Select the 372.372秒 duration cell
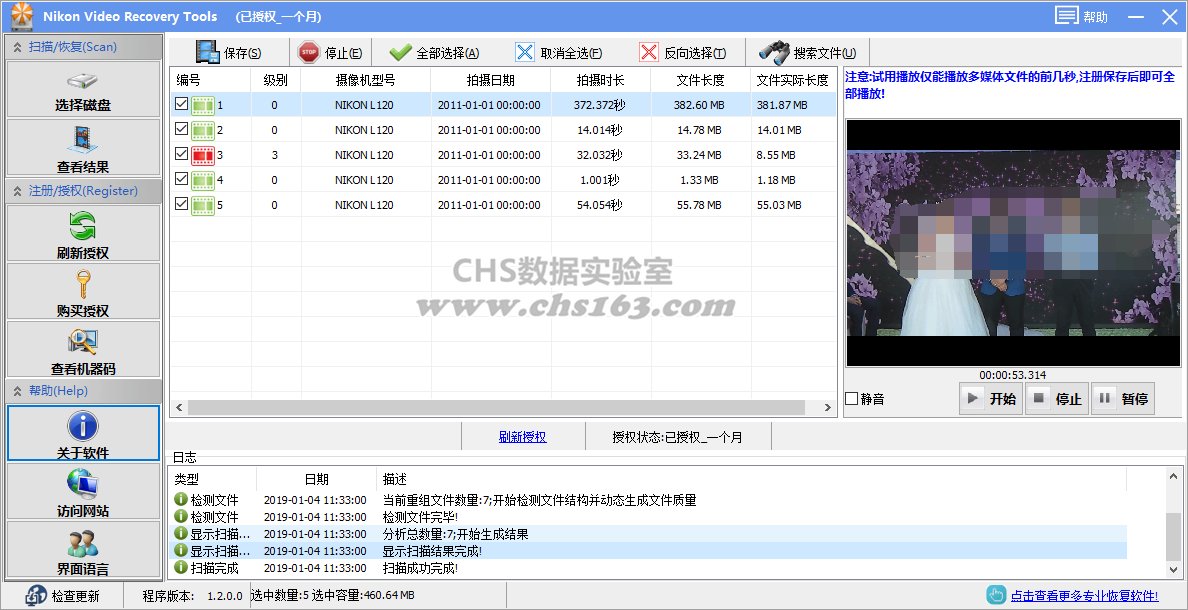 click(x=599, y=105)
